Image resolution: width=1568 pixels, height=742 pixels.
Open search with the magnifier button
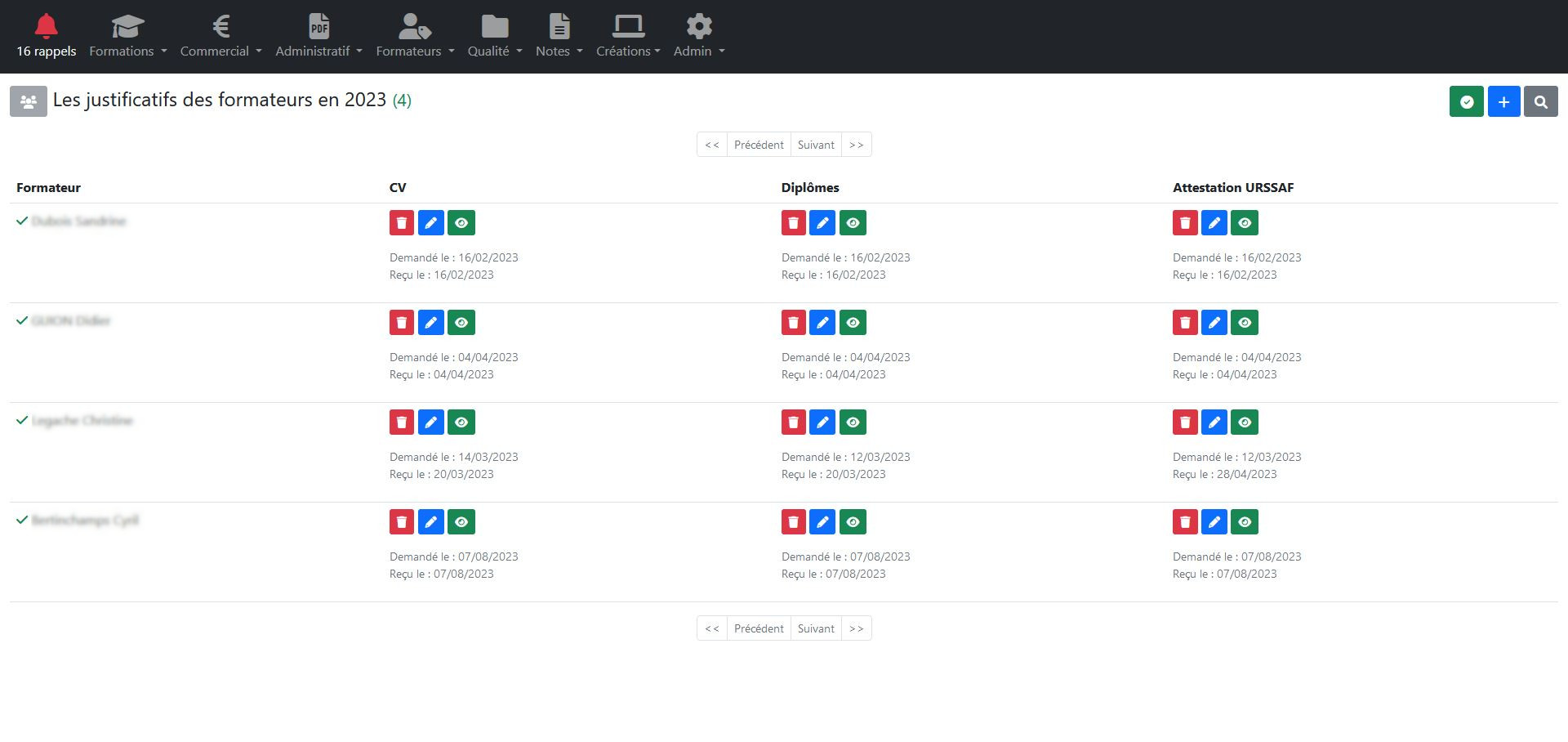(x=1541, y=102)
